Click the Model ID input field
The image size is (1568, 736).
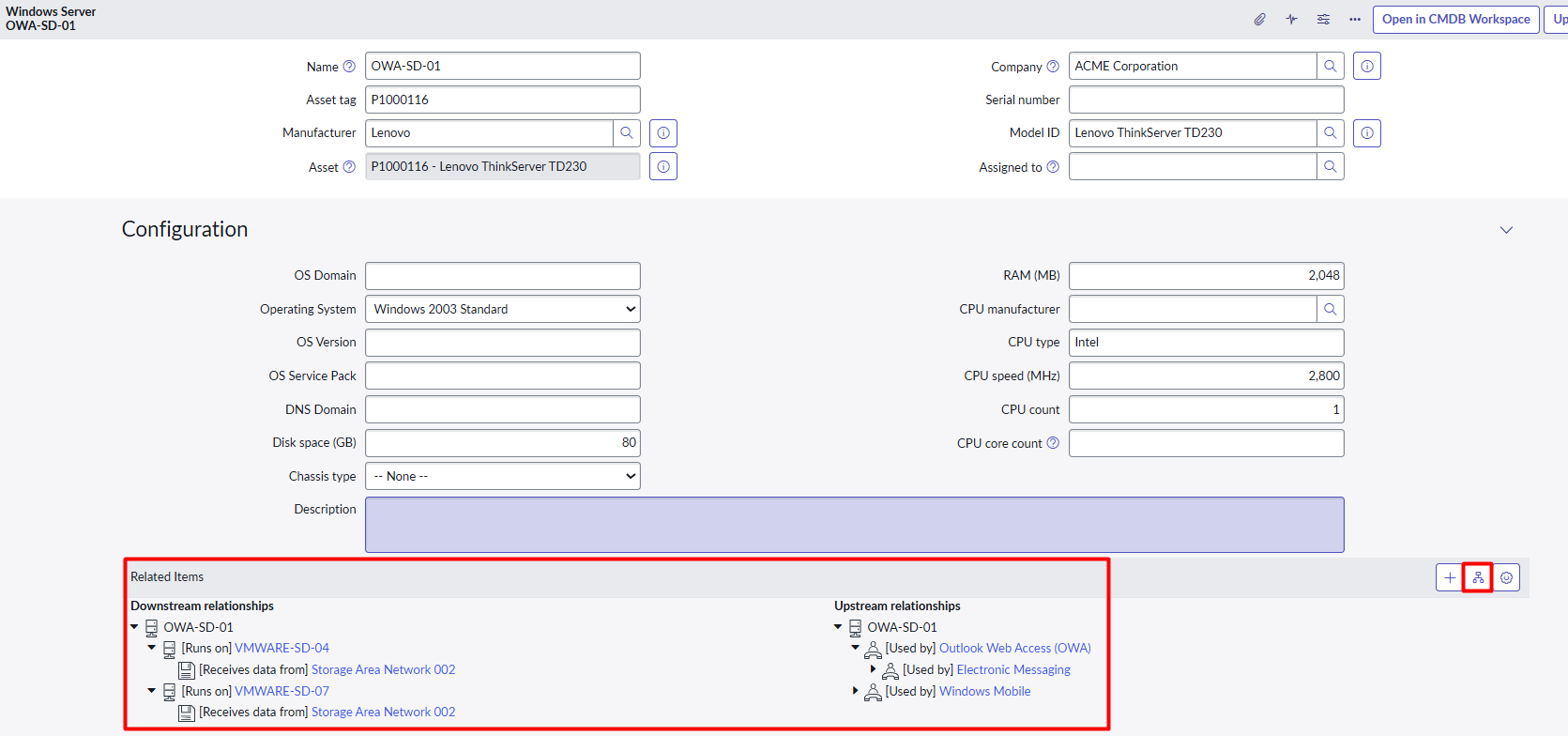(x=1193, y=133)
